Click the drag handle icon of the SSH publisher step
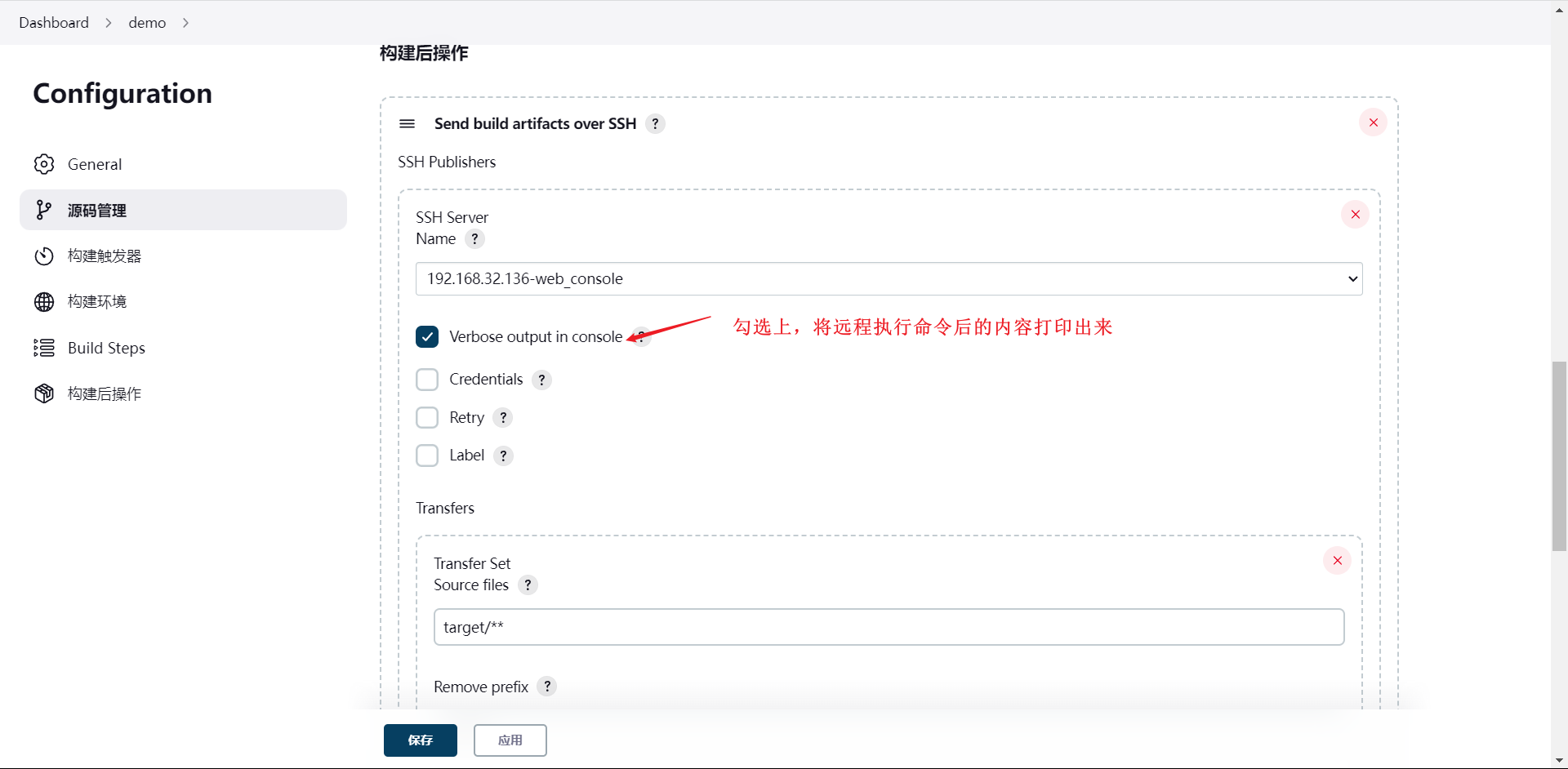Screen dimensions: 1568x769 (407, 123)
